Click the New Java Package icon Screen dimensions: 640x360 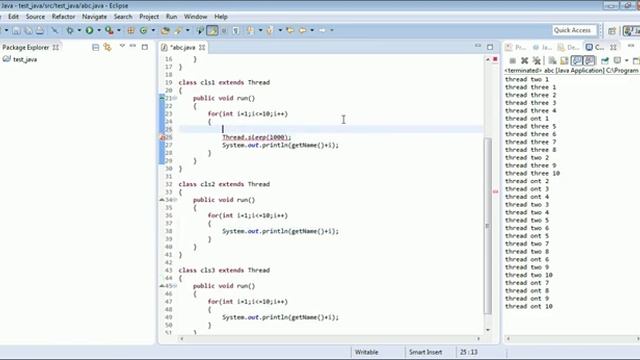click(x=131, y=31)
